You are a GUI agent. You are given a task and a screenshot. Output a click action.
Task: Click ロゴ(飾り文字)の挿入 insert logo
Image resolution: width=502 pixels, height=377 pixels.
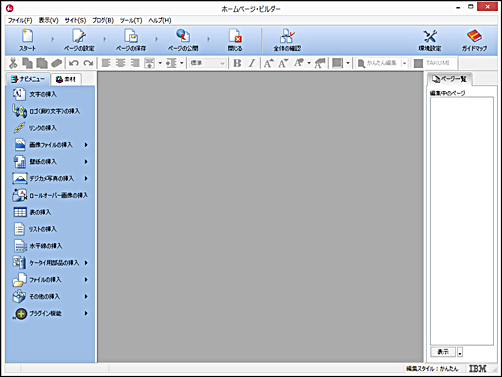[46, 111]
